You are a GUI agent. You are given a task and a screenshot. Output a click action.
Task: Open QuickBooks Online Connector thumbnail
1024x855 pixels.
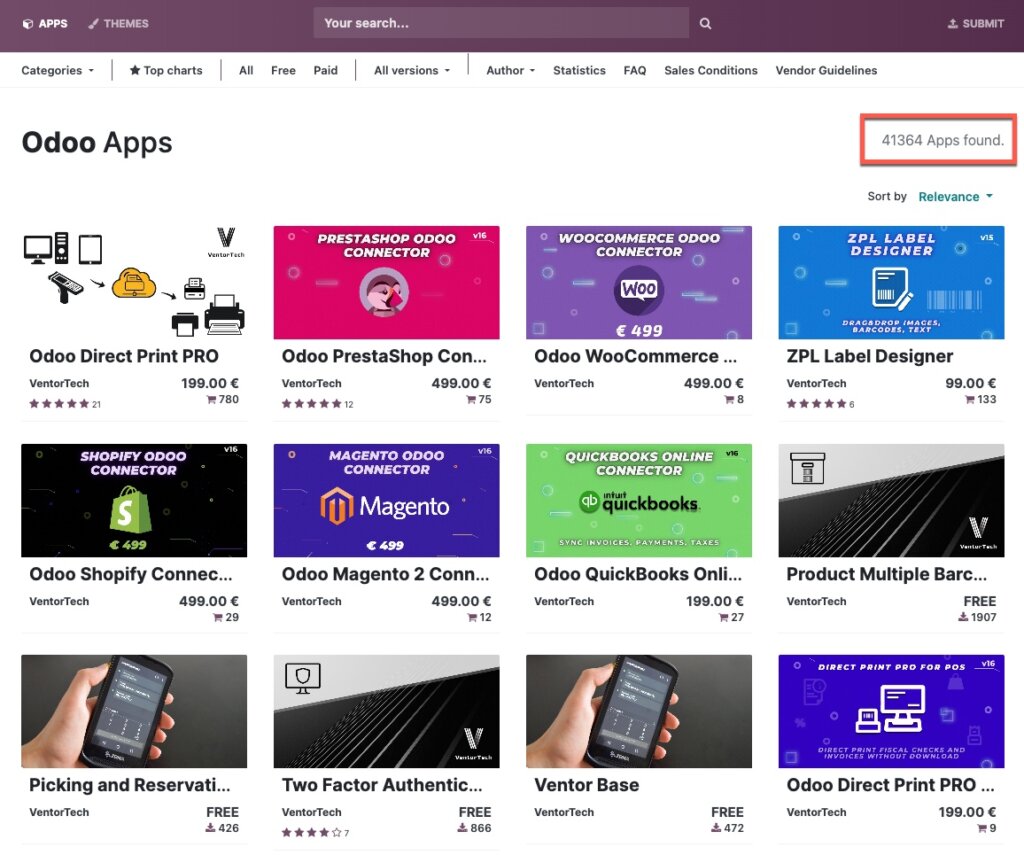[x=639, y=500]
